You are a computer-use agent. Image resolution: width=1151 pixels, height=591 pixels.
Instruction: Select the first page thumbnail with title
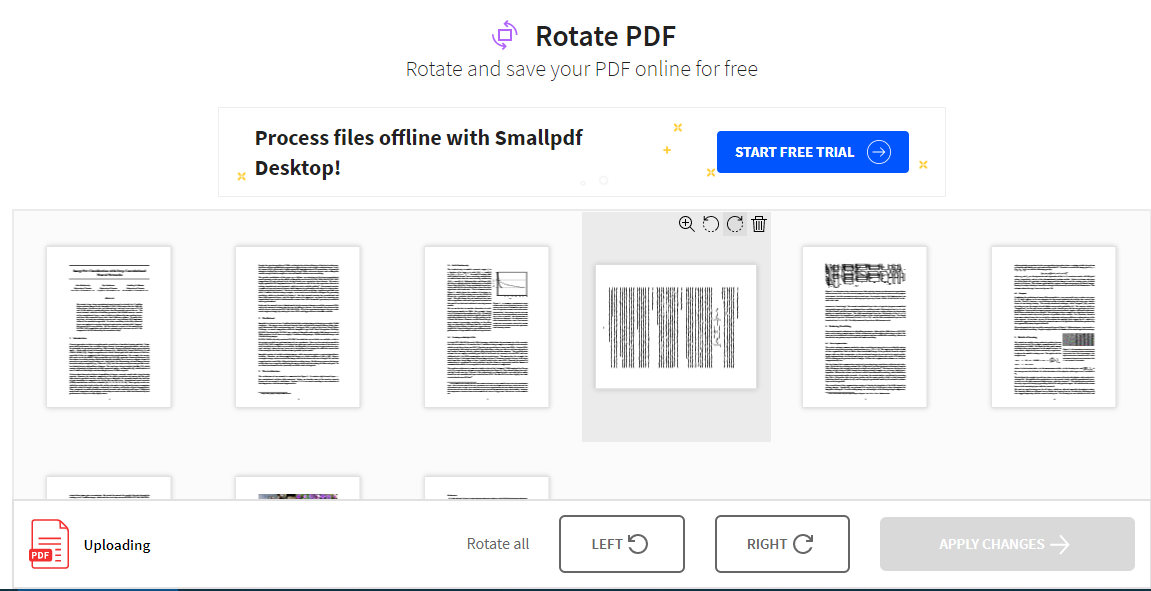(x=109, y=327)
